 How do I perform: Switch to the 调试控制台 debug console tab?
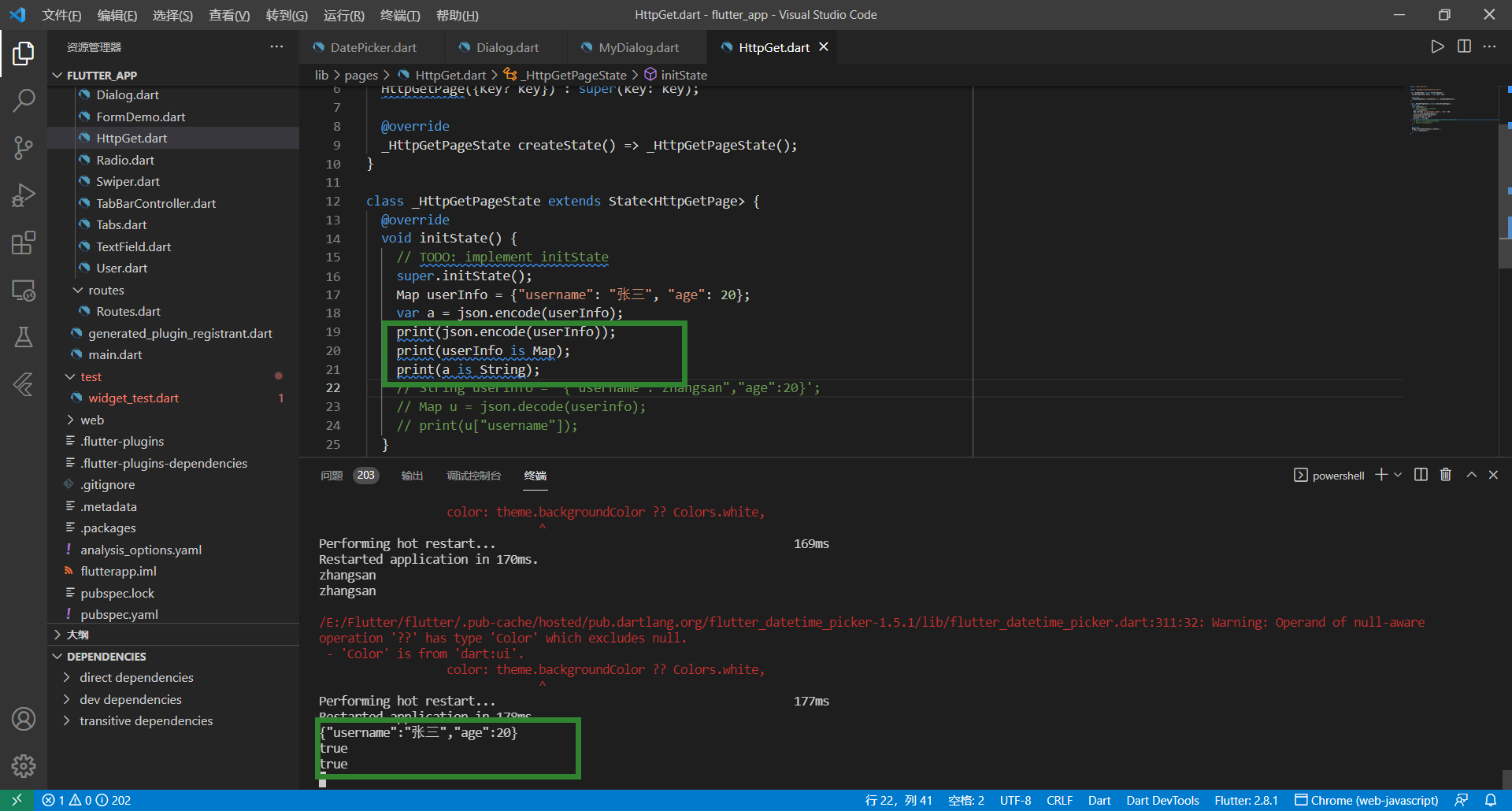click(x=473, y=476)
